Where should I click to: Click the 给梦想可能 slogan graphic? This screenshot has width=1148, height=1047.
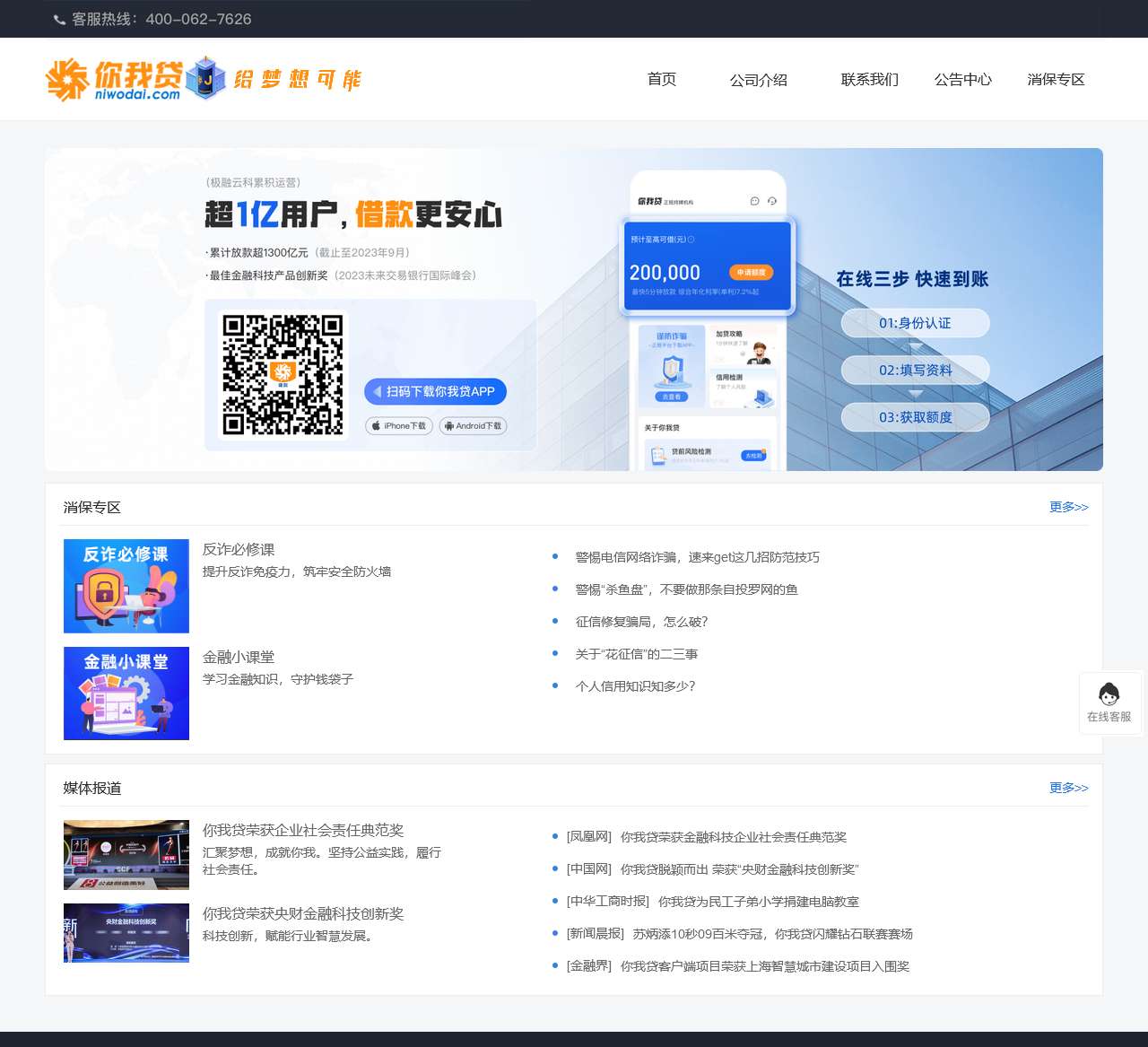[x=297, y=80]
